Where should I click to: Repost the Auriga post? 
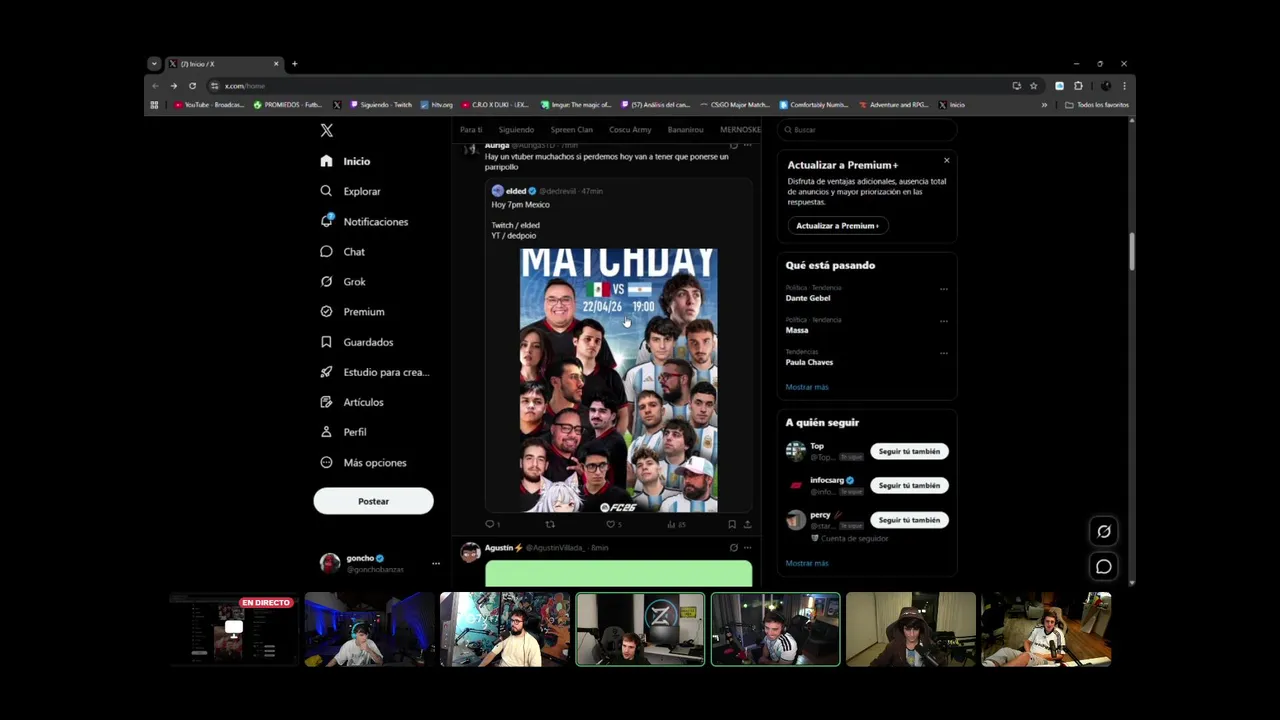pos(549,524)
